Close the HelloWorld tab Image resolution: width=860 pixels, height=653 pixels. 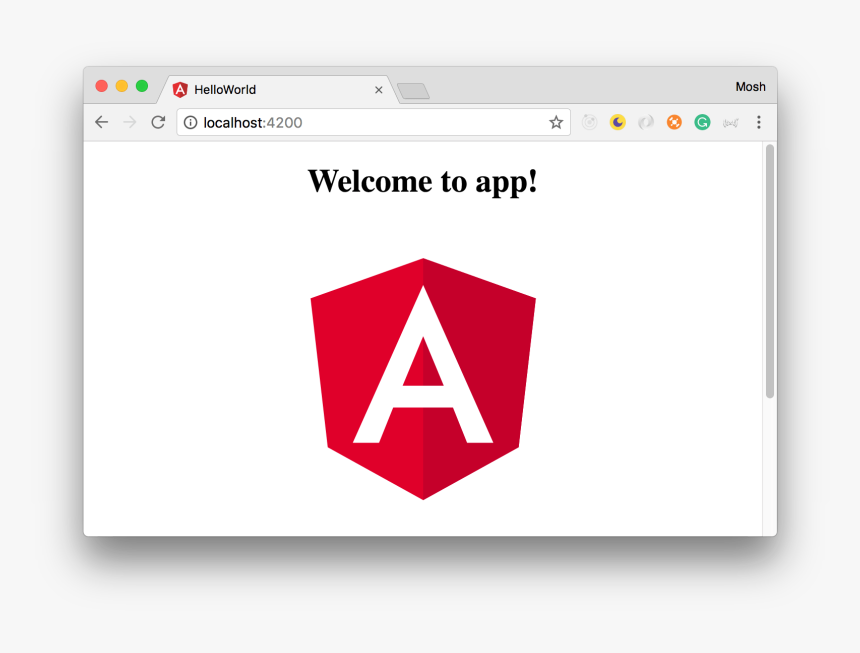[x=378, y=90]
